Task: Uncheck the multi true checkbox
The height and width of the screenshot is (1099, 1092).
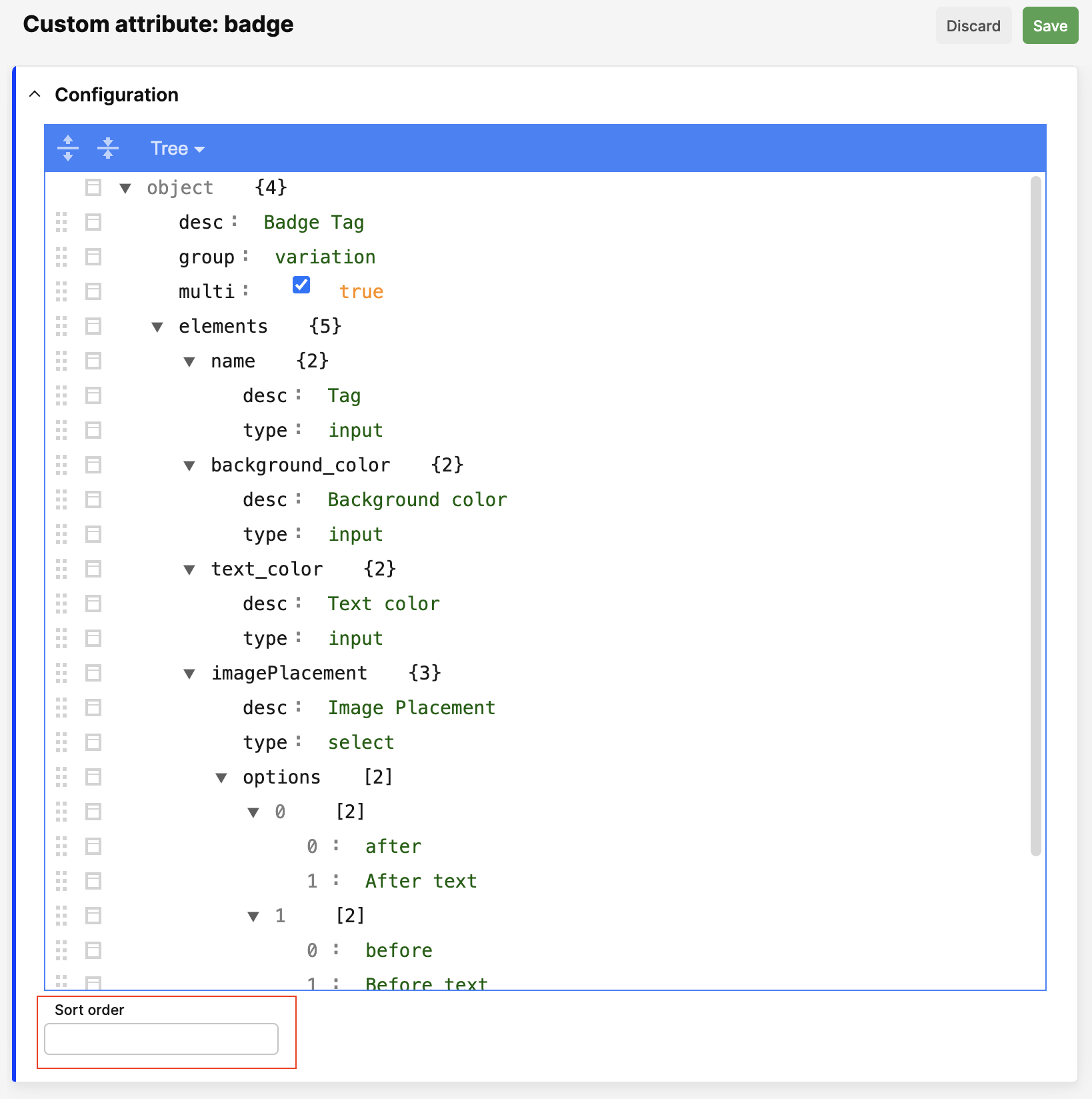Action: (301, 285)
